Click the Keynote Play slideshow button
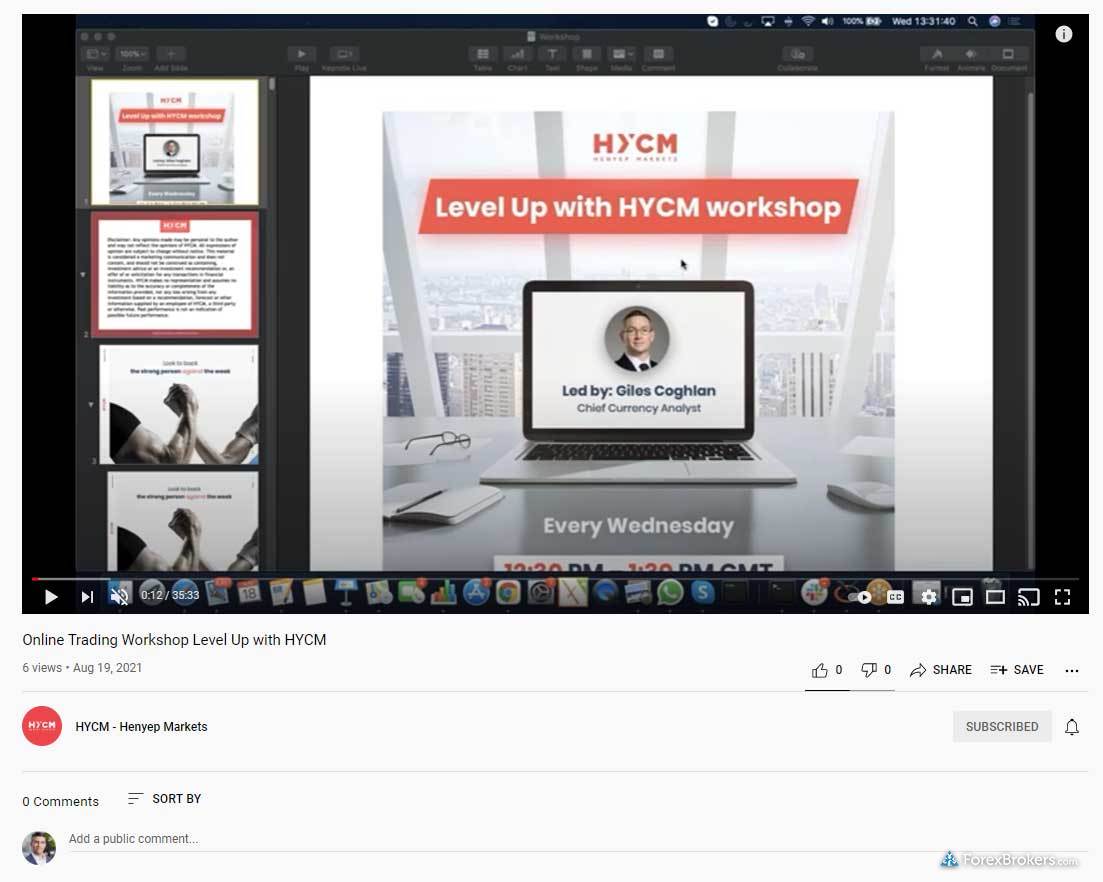 point(301,54)
